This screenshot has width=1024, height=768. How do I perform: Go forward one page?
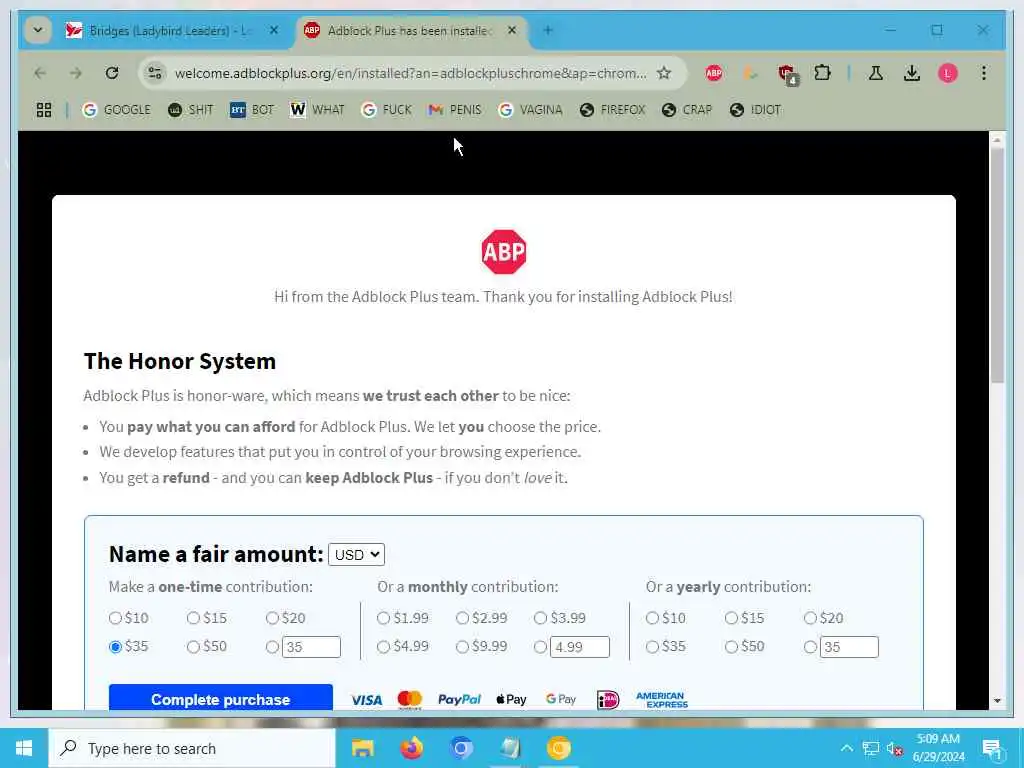click(x=76, y=73)
